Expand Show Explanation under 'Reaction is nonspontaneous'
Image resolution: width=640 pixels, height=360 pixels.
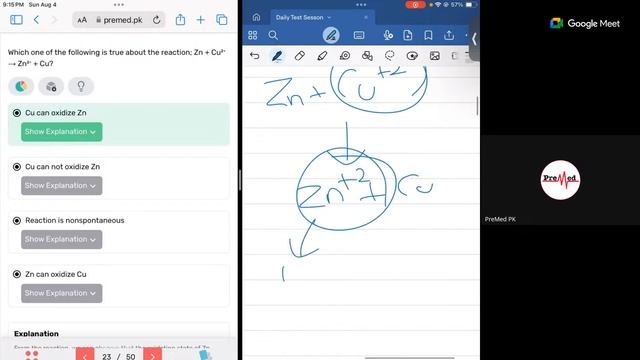(62, 240)
